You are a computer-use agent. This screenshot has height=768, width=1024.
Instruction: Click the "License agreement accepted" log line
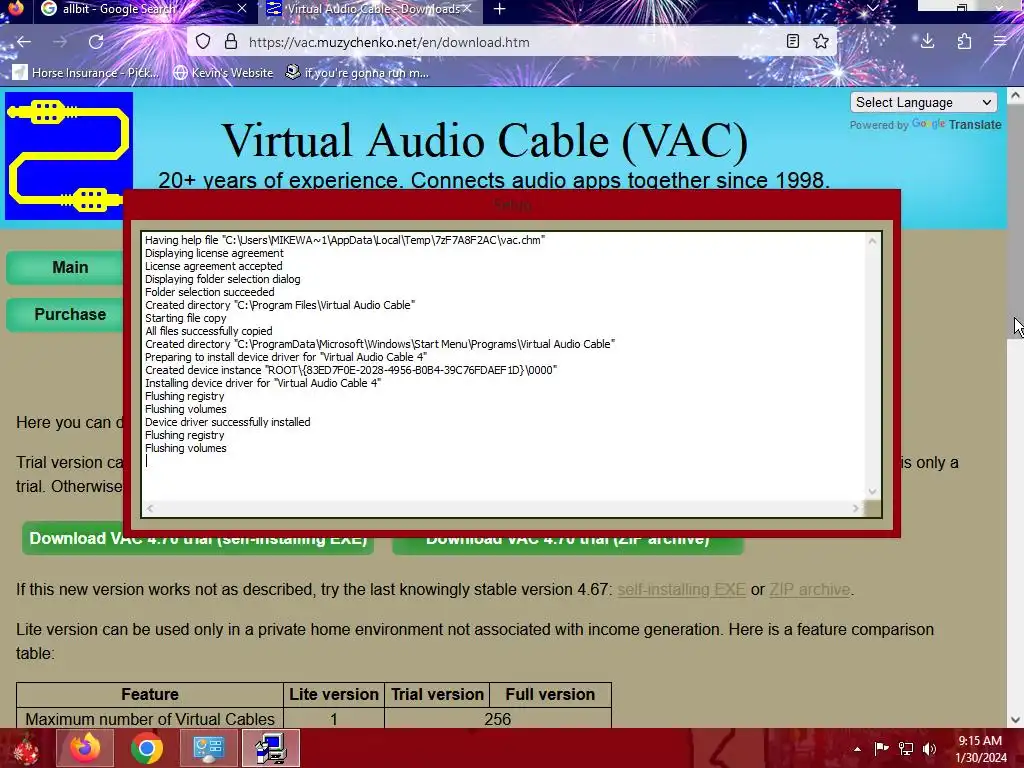pos(214,266)
